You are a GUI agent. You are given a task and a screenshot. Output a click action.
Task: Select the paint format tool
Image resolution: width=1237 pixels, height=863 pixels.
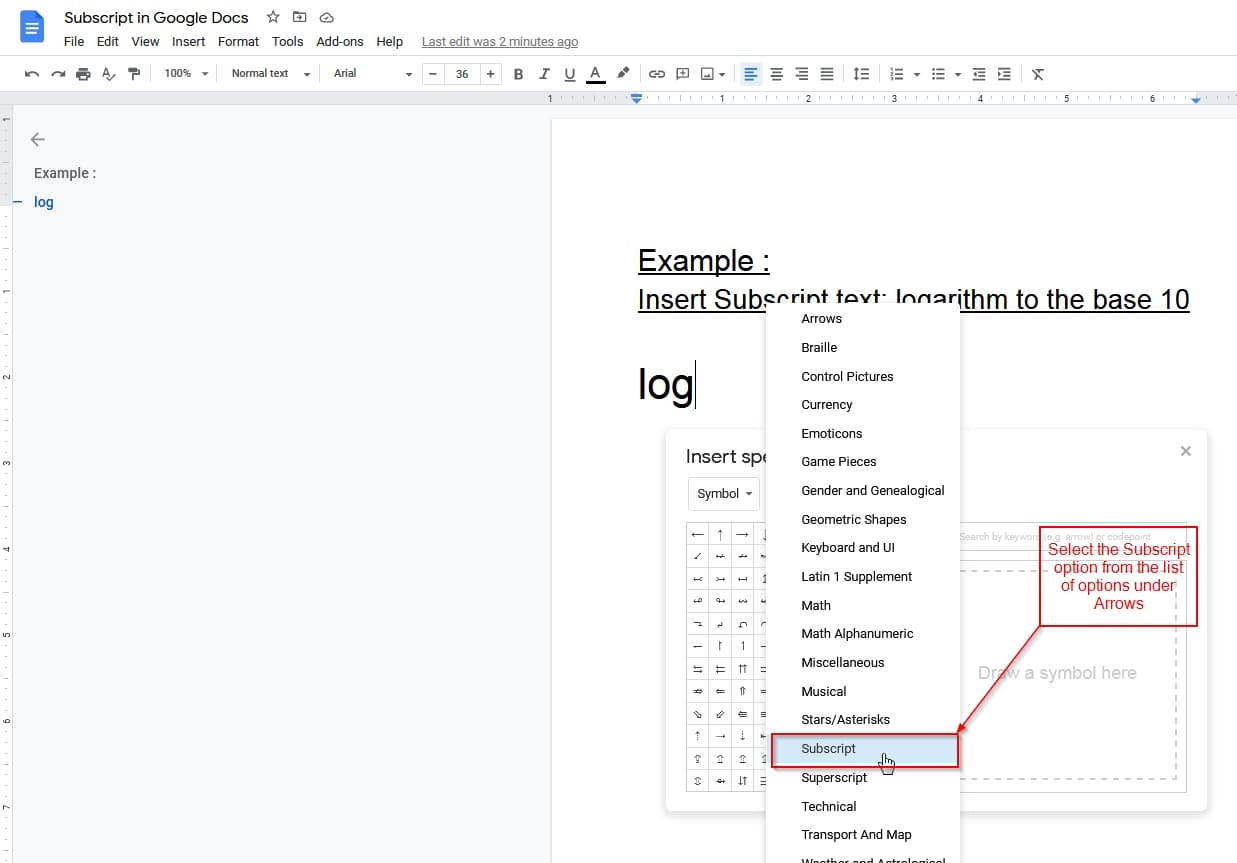point(134,73)
